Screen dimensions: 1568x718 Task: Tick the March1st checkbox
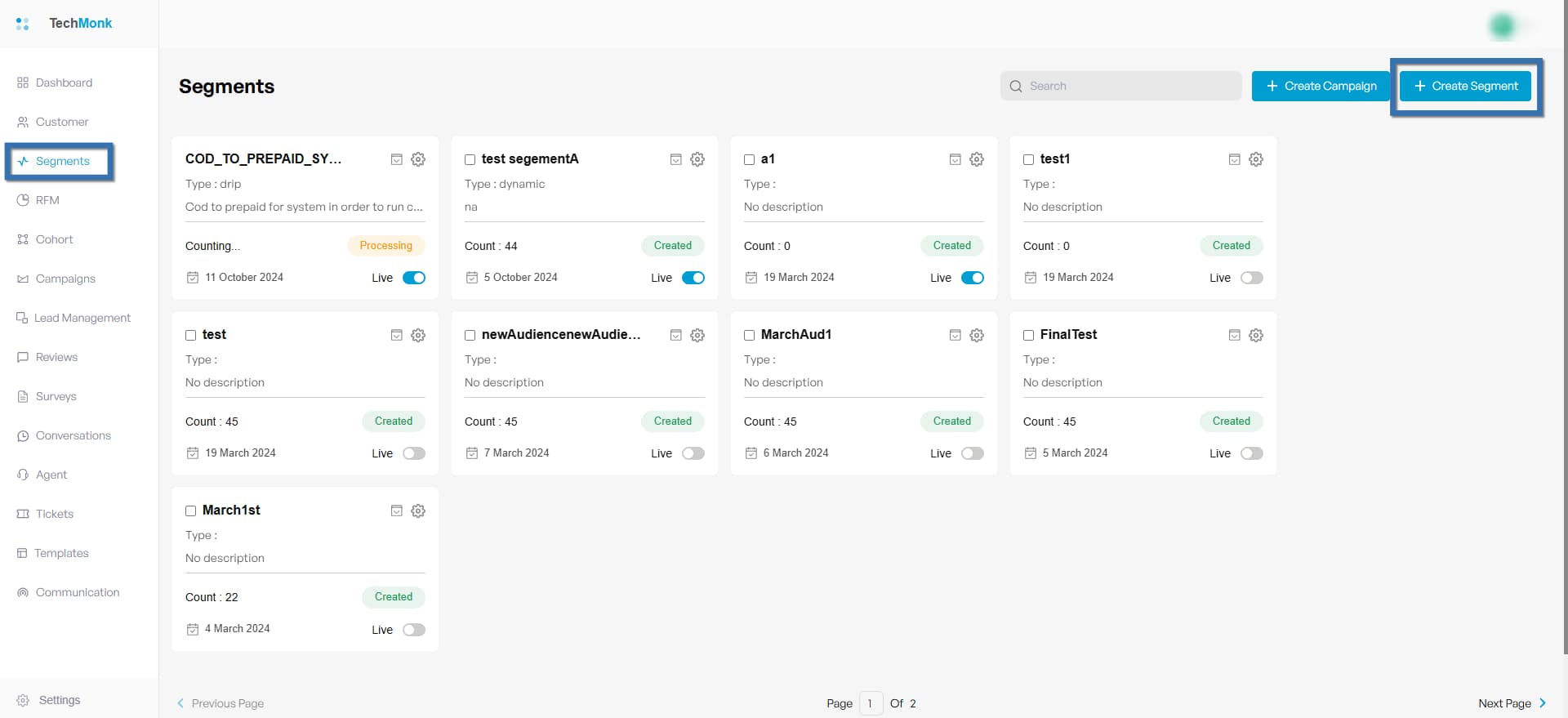191,511
